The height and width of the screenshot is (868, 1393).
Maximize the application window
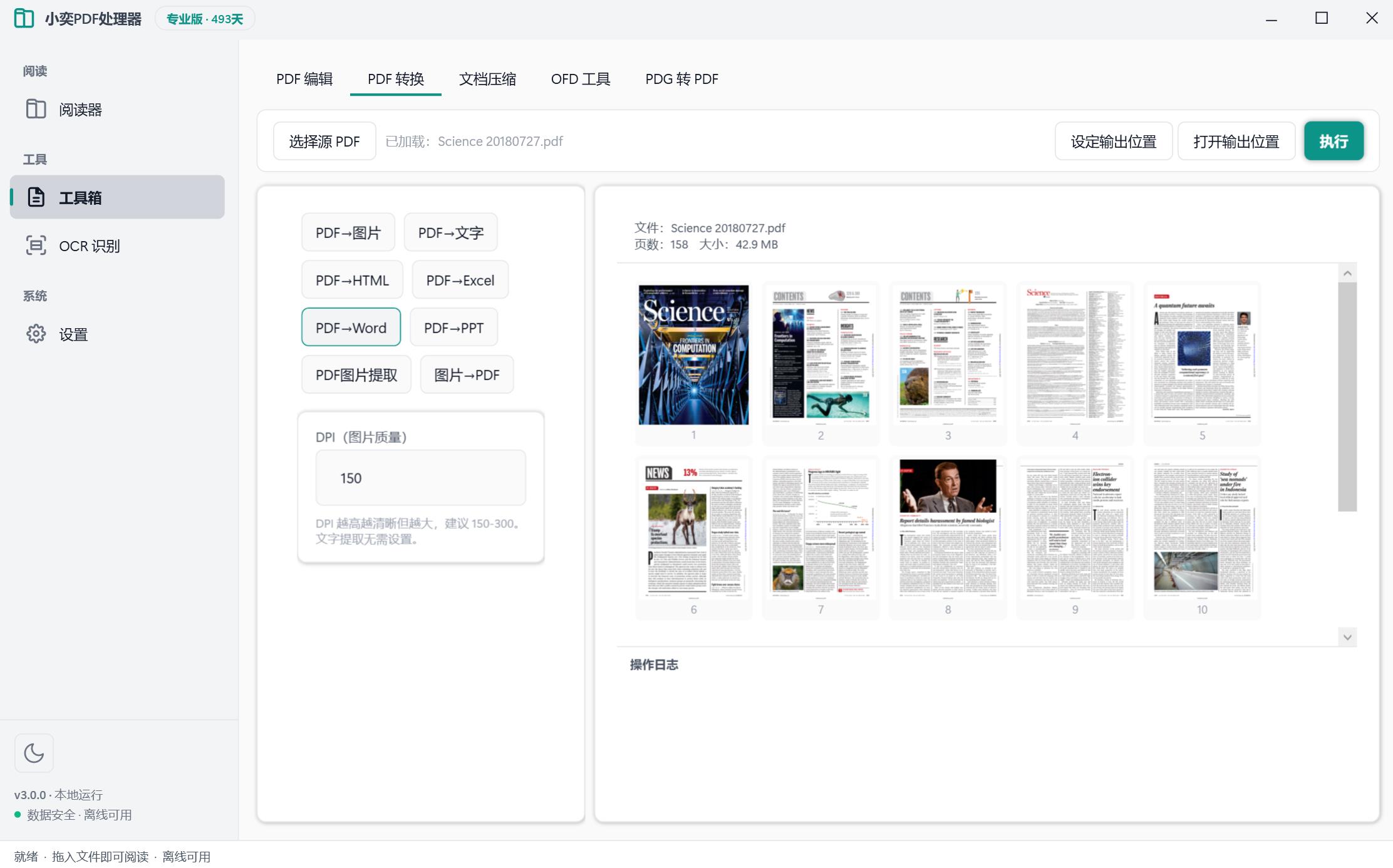click(1322, 19)
